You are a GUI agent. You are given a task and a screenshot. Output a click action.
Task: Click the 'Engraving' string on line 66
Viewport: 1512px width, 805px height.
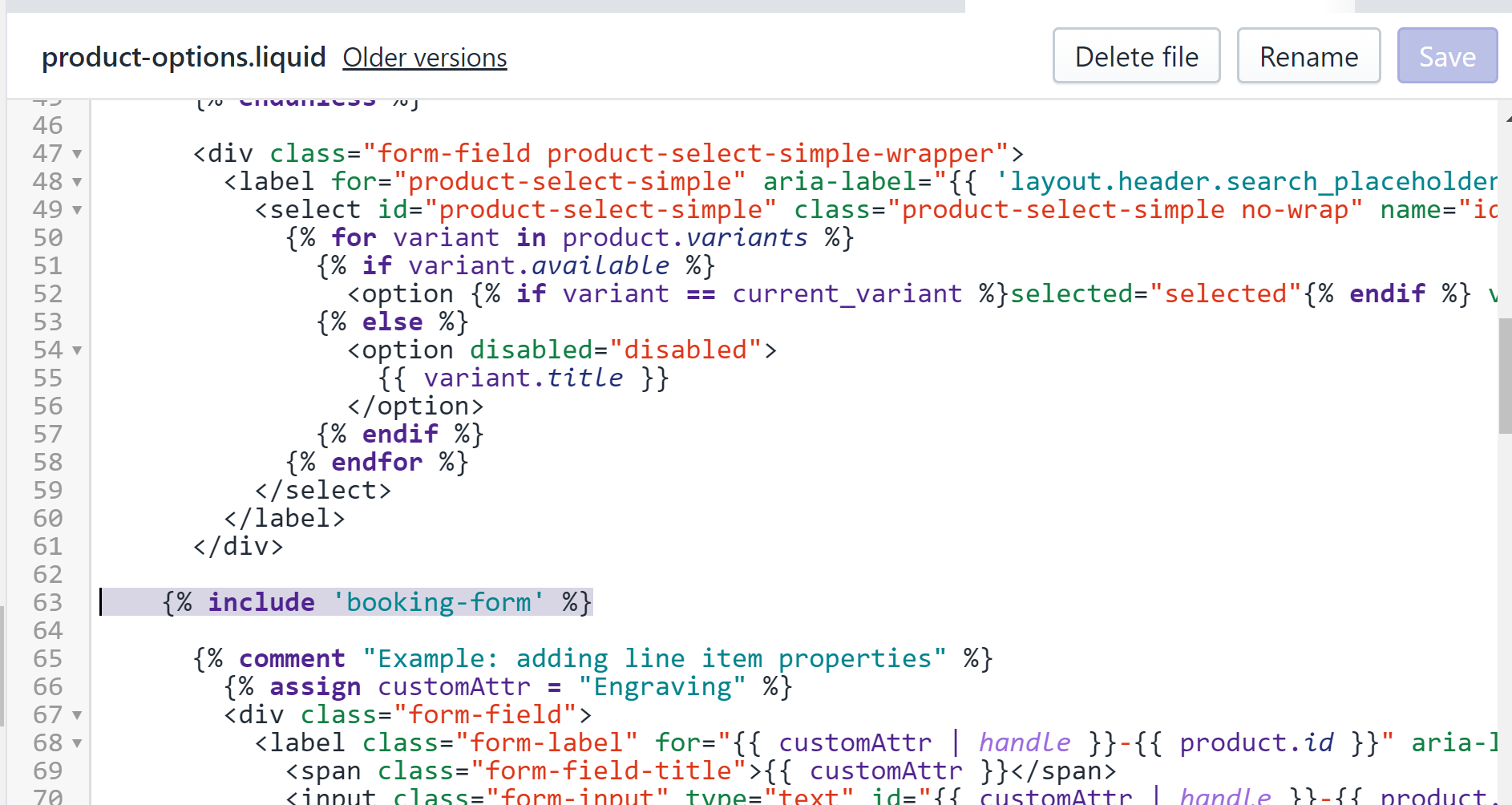tap(662, 687)
